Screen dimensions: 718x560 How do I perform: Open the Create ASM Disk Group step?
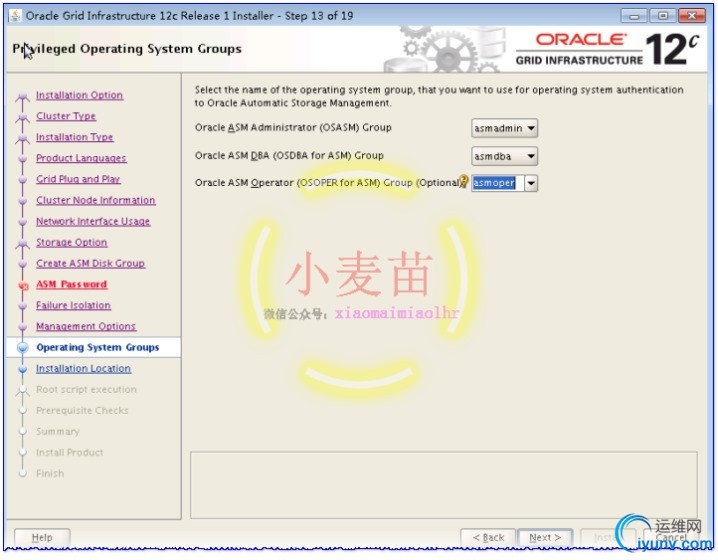(x=90, y=264)
